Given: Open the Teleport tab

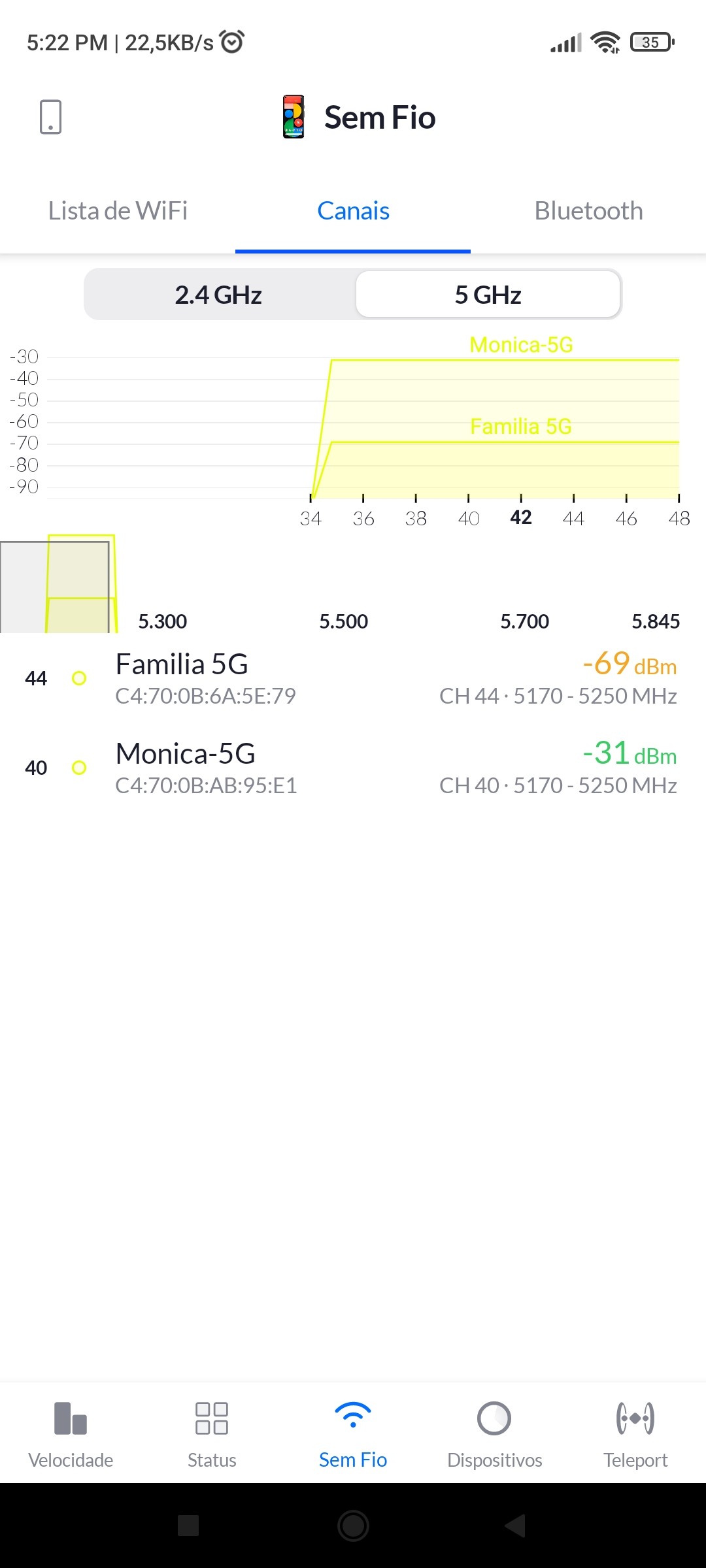Looking at the screenshot, I should tap(635, 1434).
